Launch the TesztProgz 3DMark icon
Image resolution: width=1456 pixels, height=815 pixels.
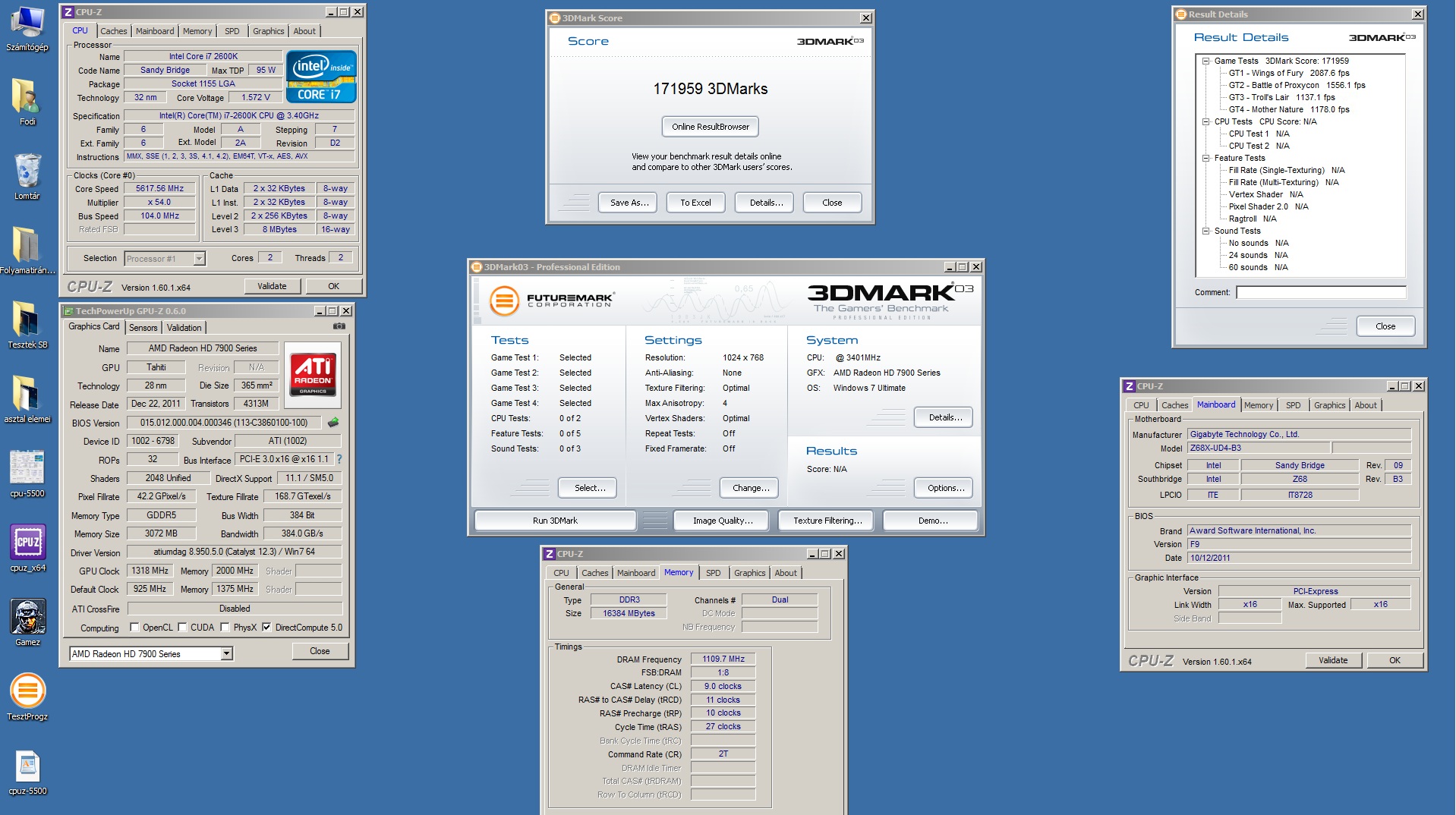click(x=27, y=697)
